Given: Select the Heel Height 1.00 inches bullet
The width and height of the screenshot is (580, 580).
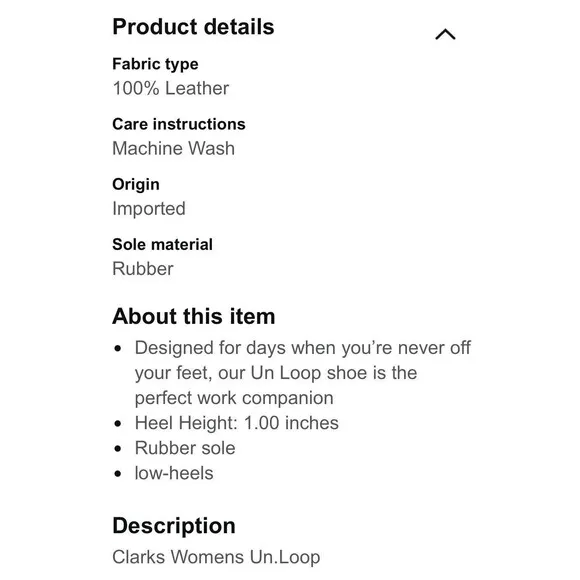Looking at the screenshot, I should click(237, 423).
